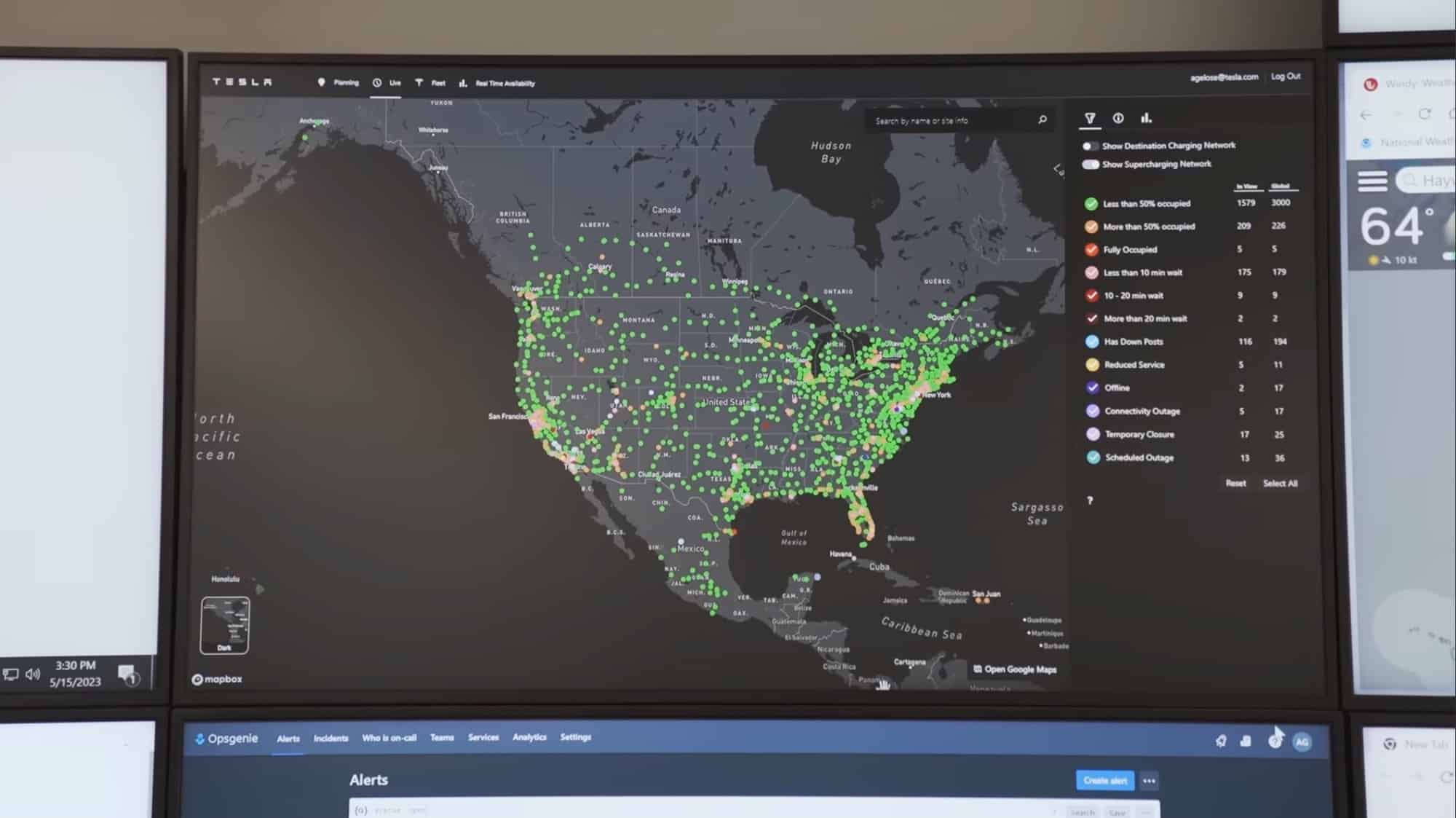Open more actions beside Create alert
Image resolution: width=1456 pixels, height=818 pixels.
(x=1149, y=780)
